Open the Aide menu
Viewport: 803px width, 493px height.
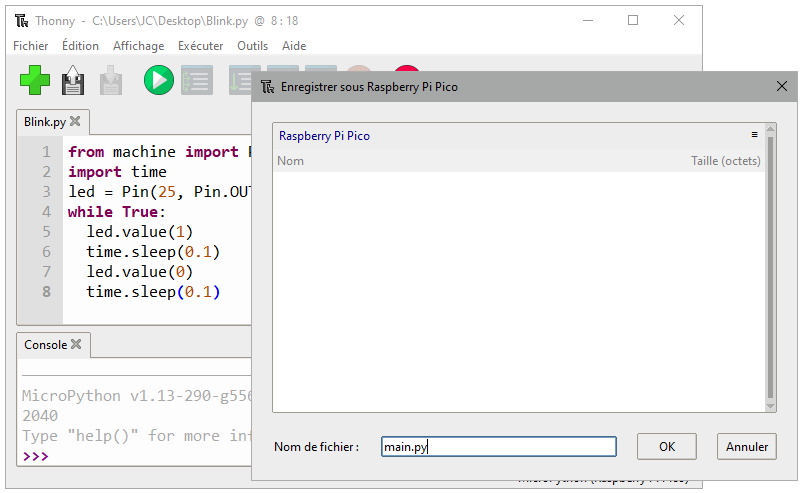(x=294, y=46)
